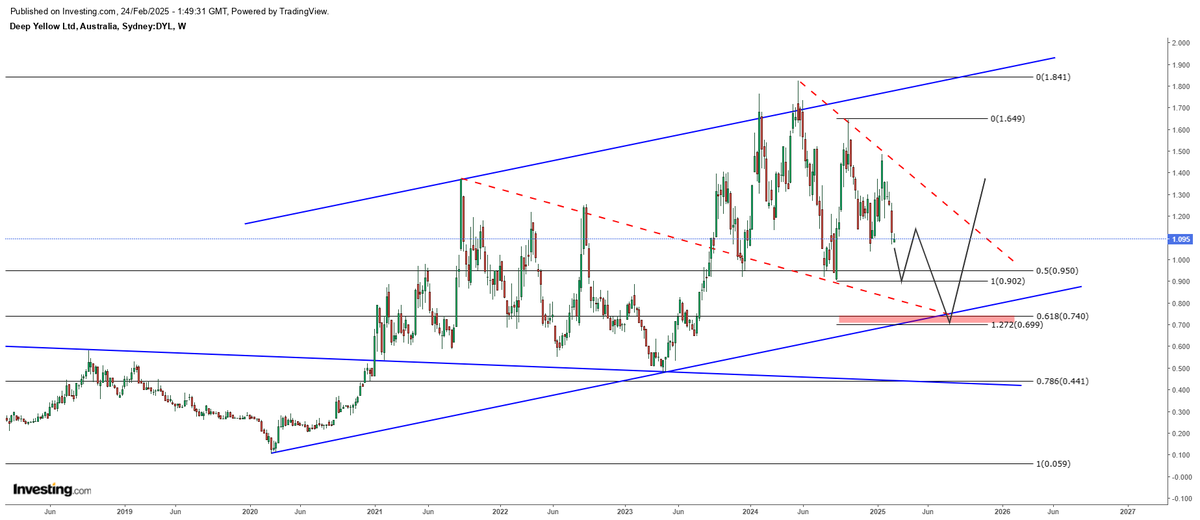Screen dimensions: 1200x520
Task: Select the 1(0.902) Fibonacci label
Action: (x=1008, y=282)
